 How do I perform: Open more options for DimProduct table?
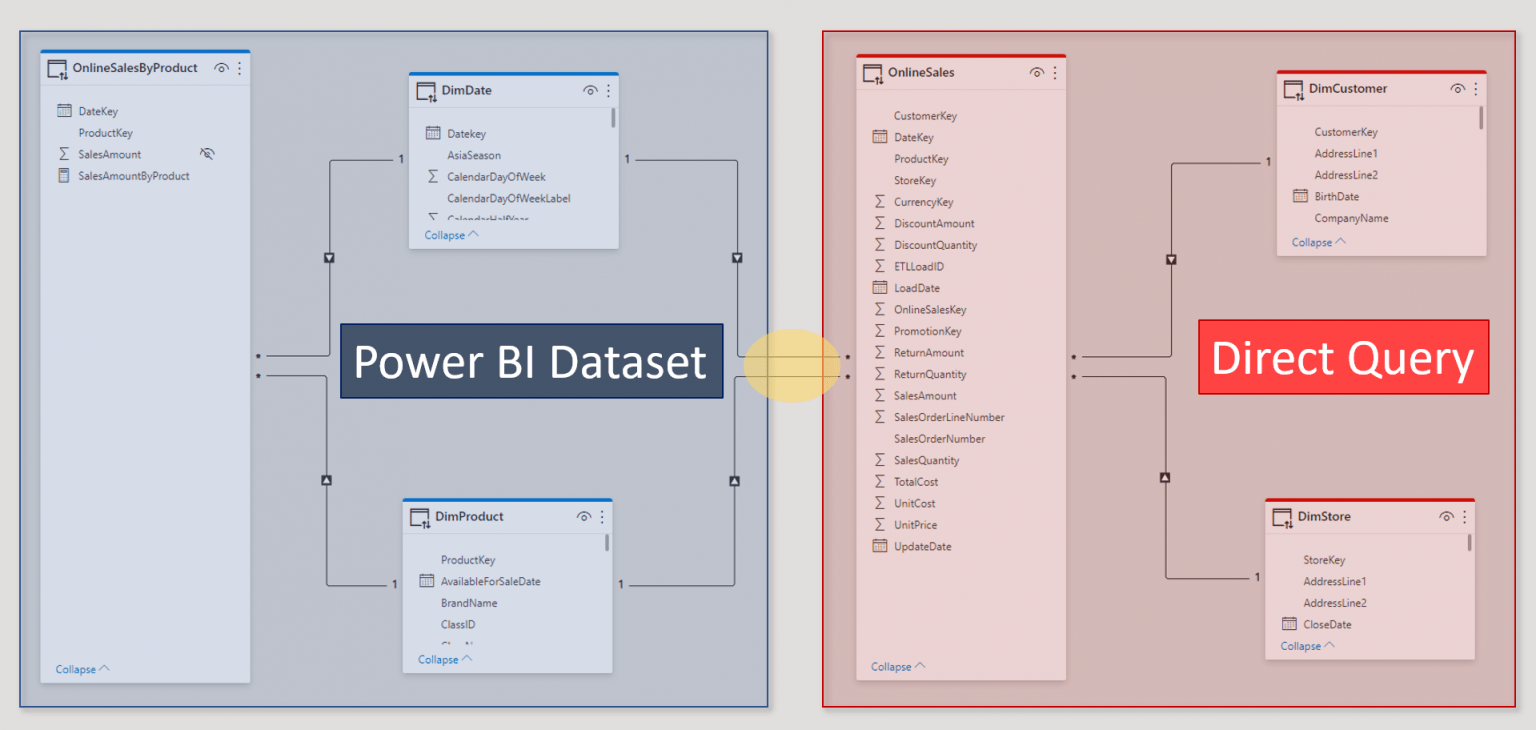pyautogui.click(x=602, y=516)
